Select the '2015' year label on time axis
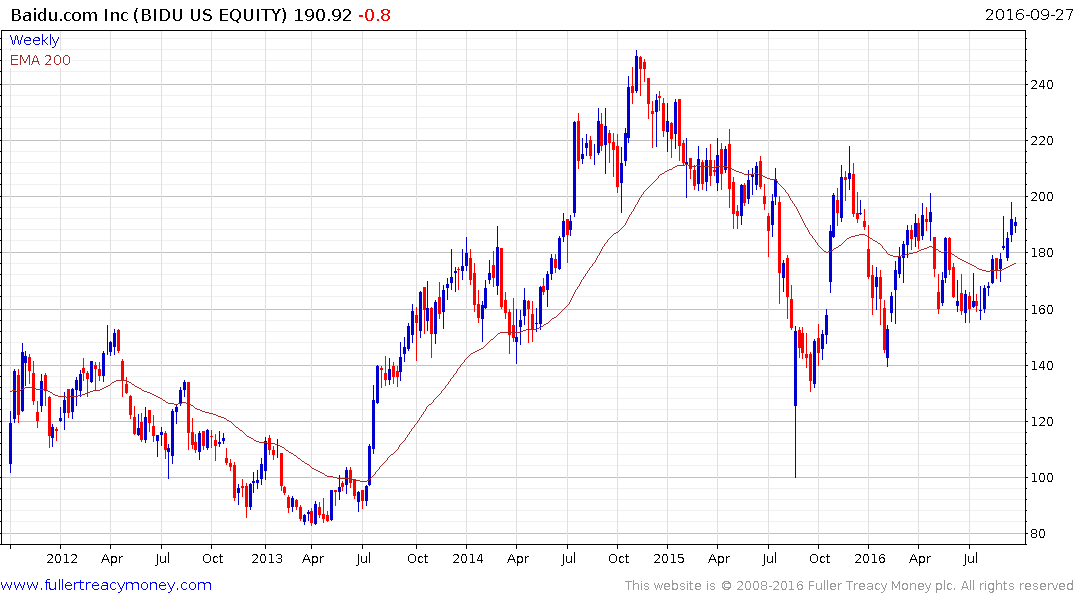The width and height of the screenshot is (1075, 600). coord(668,558)
